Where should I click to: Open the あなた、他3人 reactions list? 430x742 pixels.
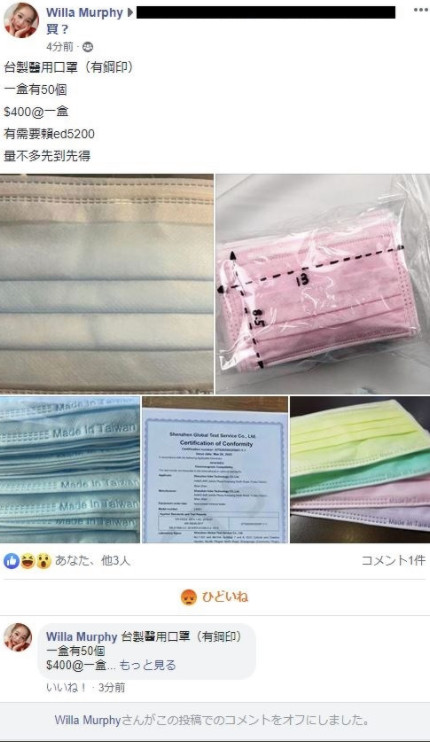coord(92,561)
